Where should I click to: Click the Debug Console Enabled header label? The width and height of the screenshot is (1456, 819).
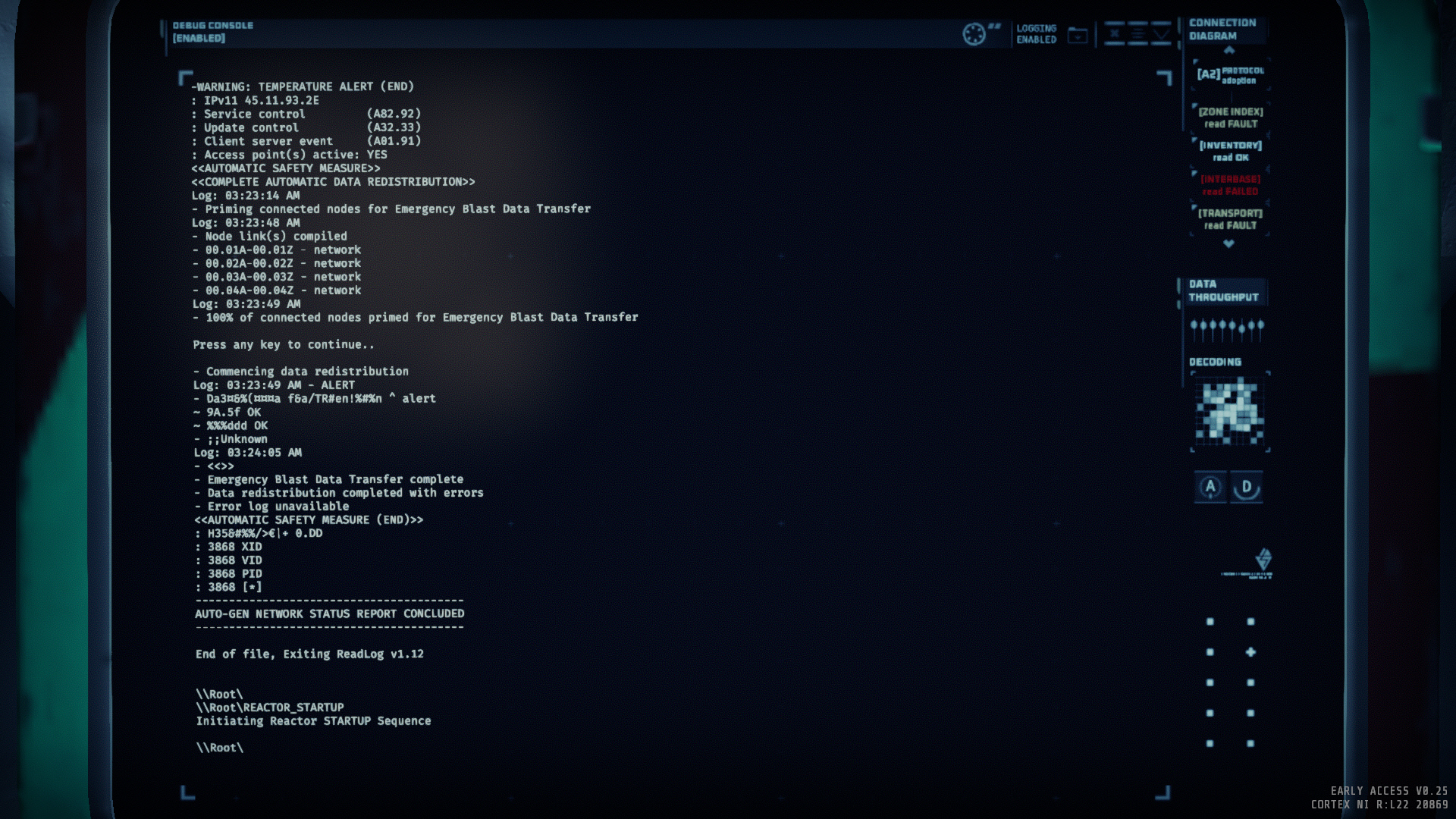(x=212, y=32)
